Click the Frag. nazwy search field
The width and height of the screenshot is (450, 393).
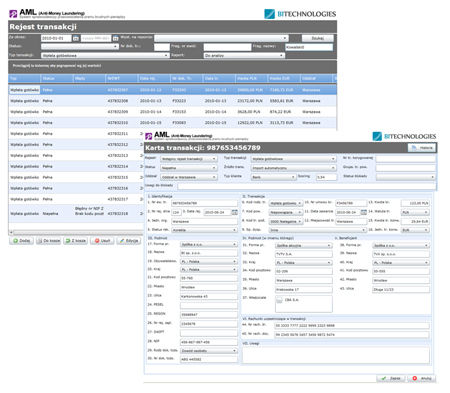[309, 47]
